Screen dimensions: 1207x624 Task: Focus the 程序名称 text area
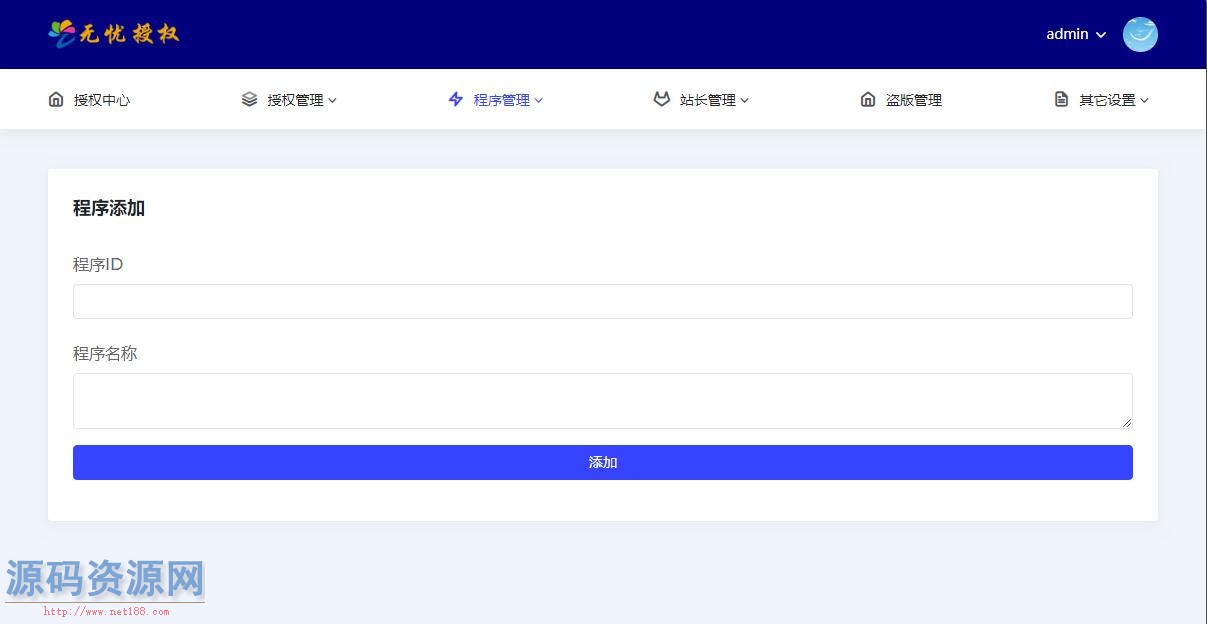tap(603, 401)
